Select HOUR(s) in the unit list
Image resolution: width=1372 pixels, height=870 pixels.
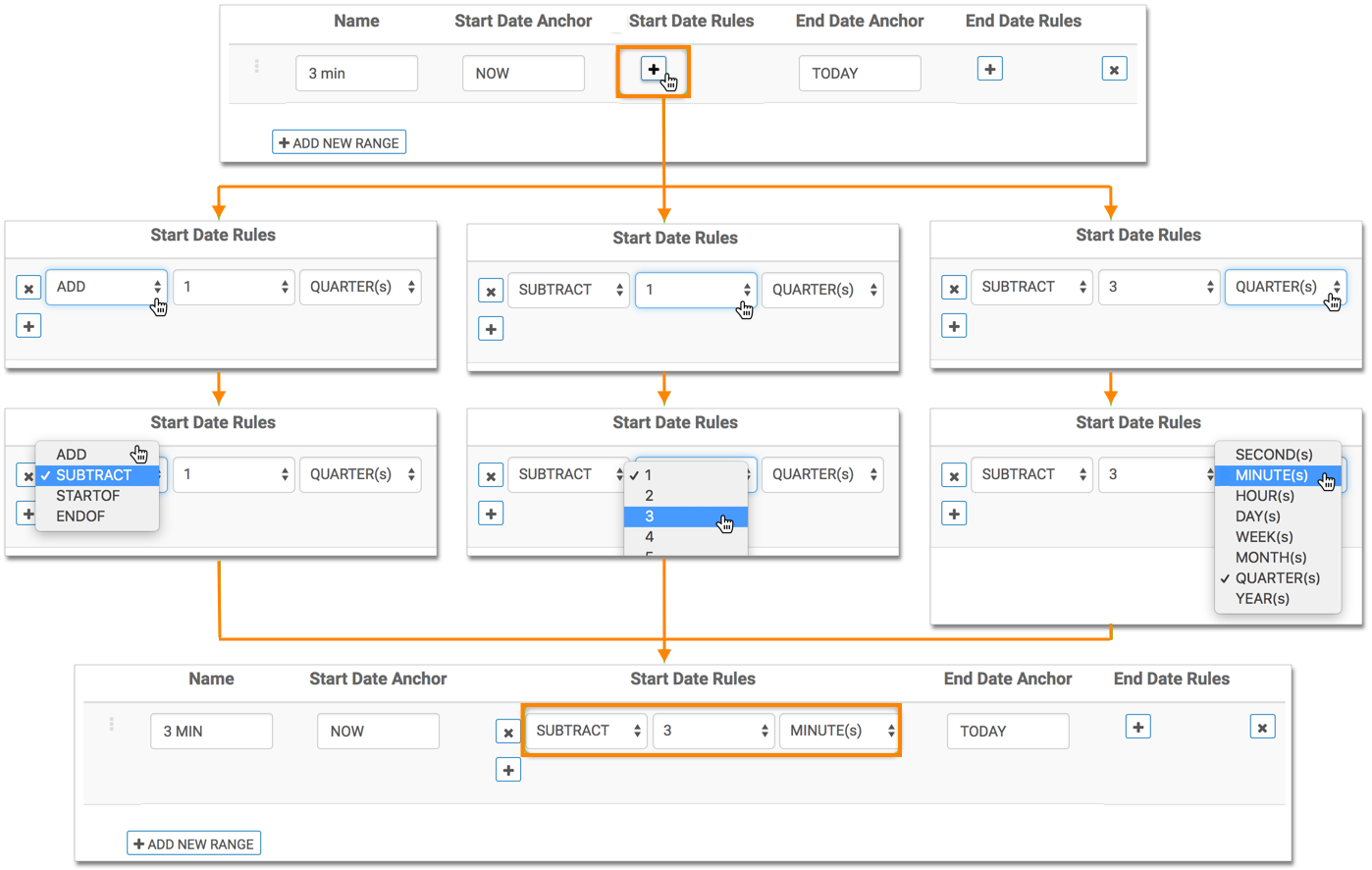point(1264,496)
